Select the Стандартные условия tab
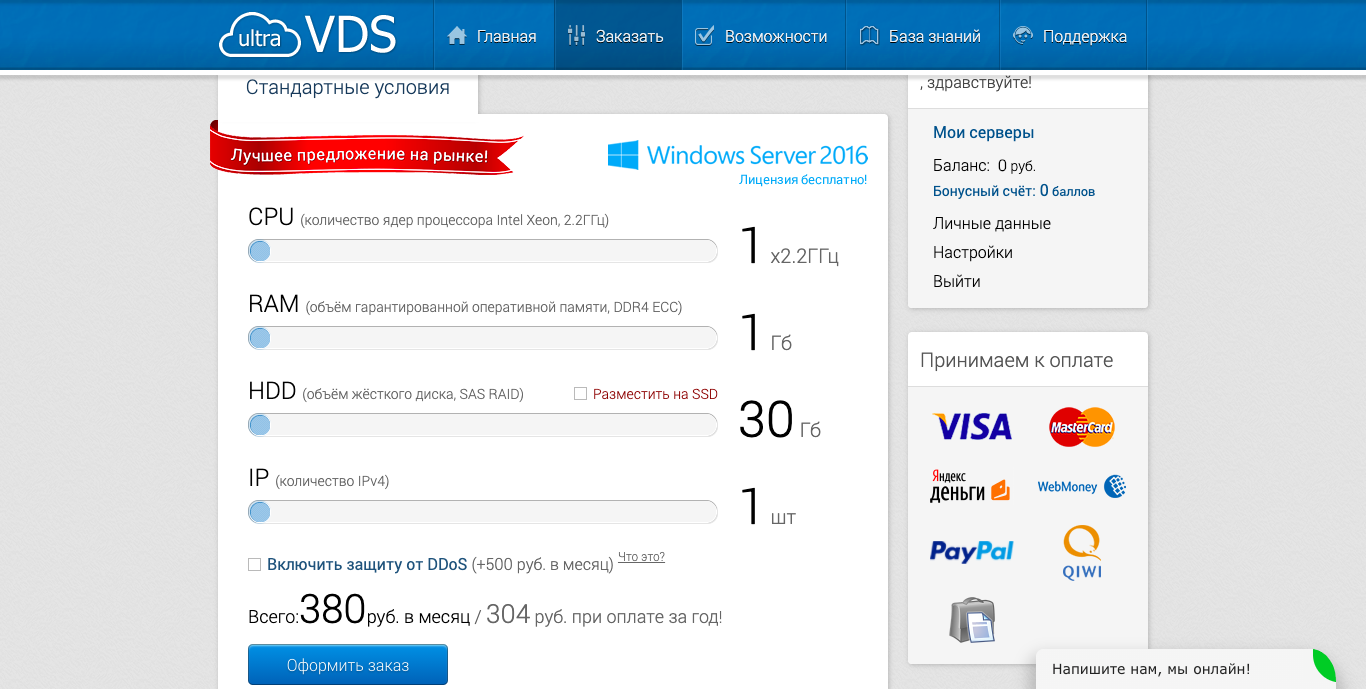The height and width of the screenshot is (689, 1366). click(x=348, y=88)
